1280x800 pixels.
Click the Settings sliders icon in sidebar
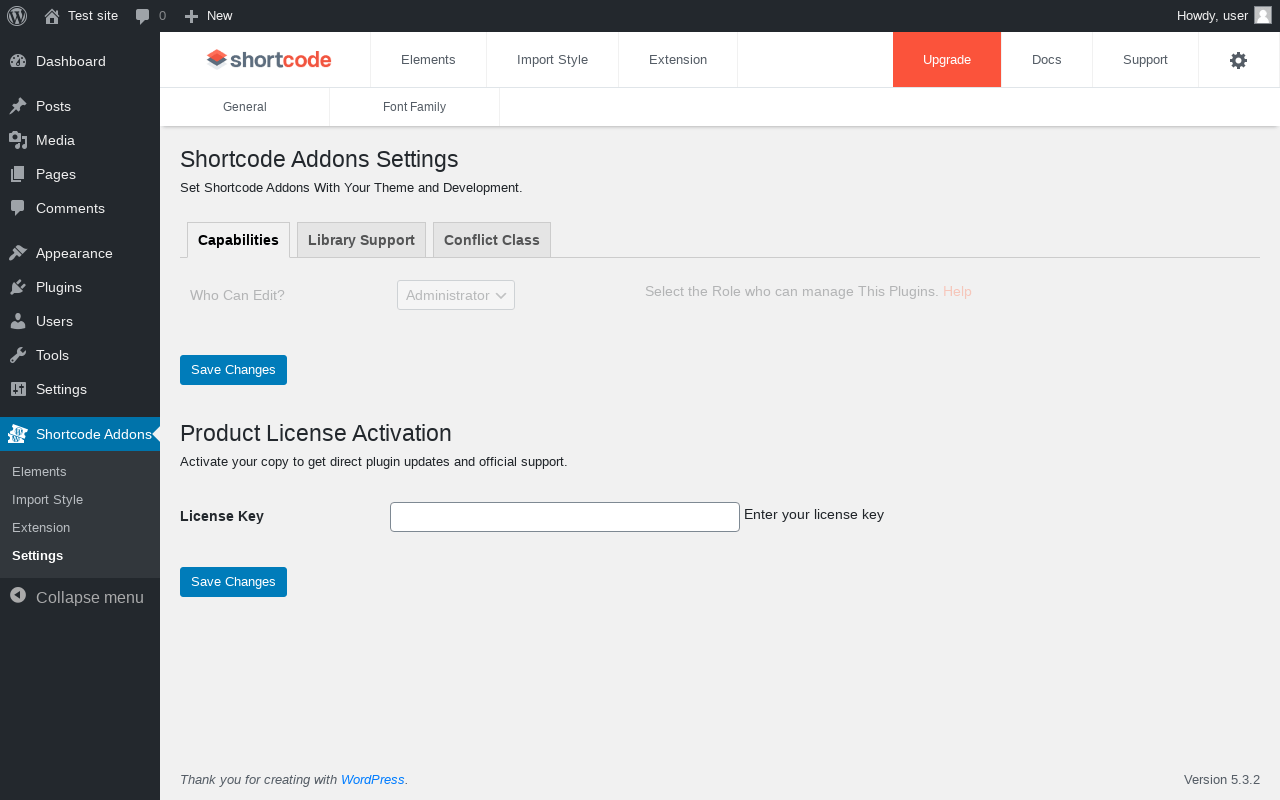[18, 389]
